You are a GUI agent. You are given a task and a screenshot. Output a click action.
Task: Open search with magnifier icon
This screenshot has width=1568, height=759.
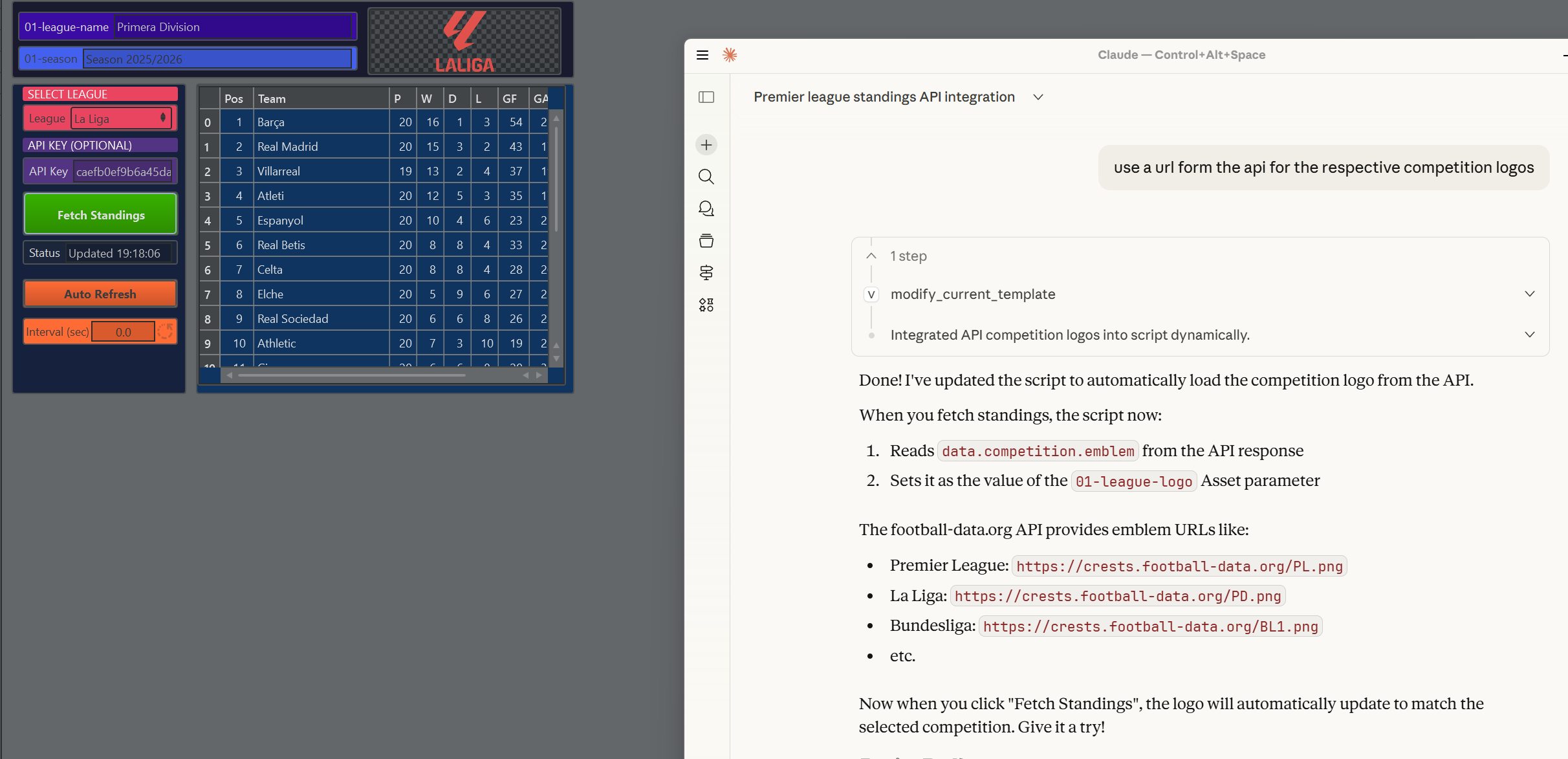706,177
